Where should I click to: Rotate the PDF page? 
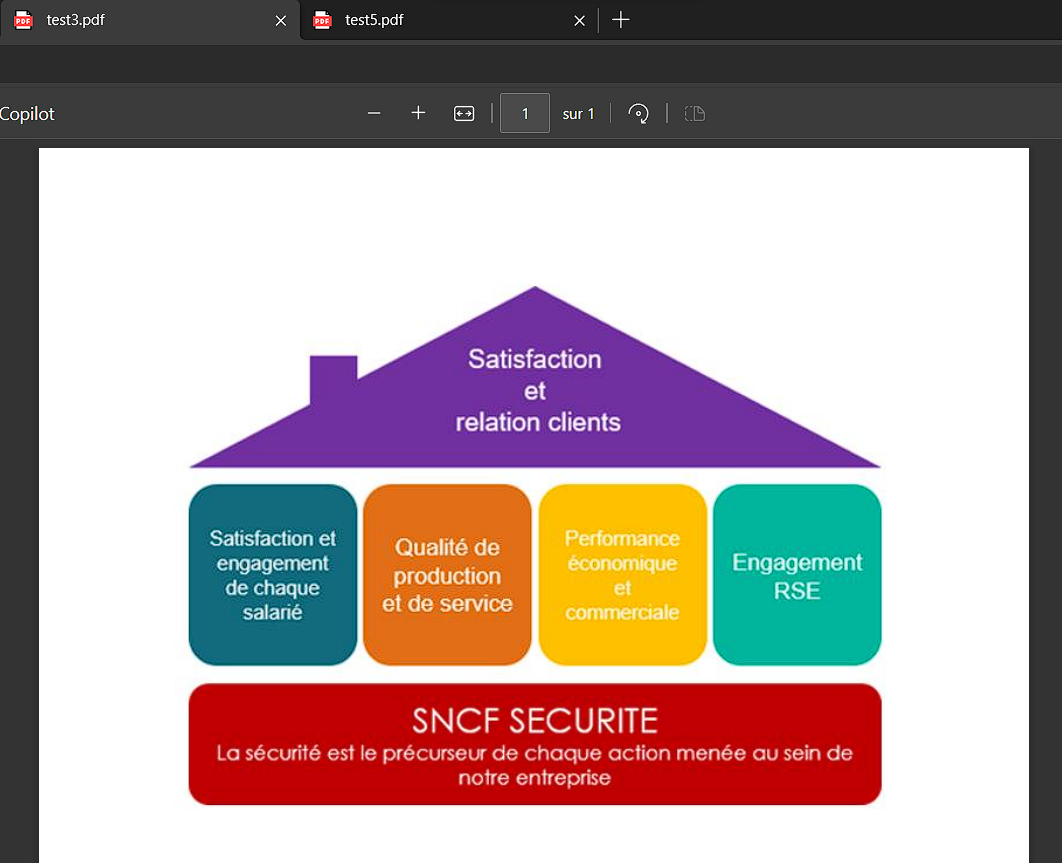coord(638,113)
